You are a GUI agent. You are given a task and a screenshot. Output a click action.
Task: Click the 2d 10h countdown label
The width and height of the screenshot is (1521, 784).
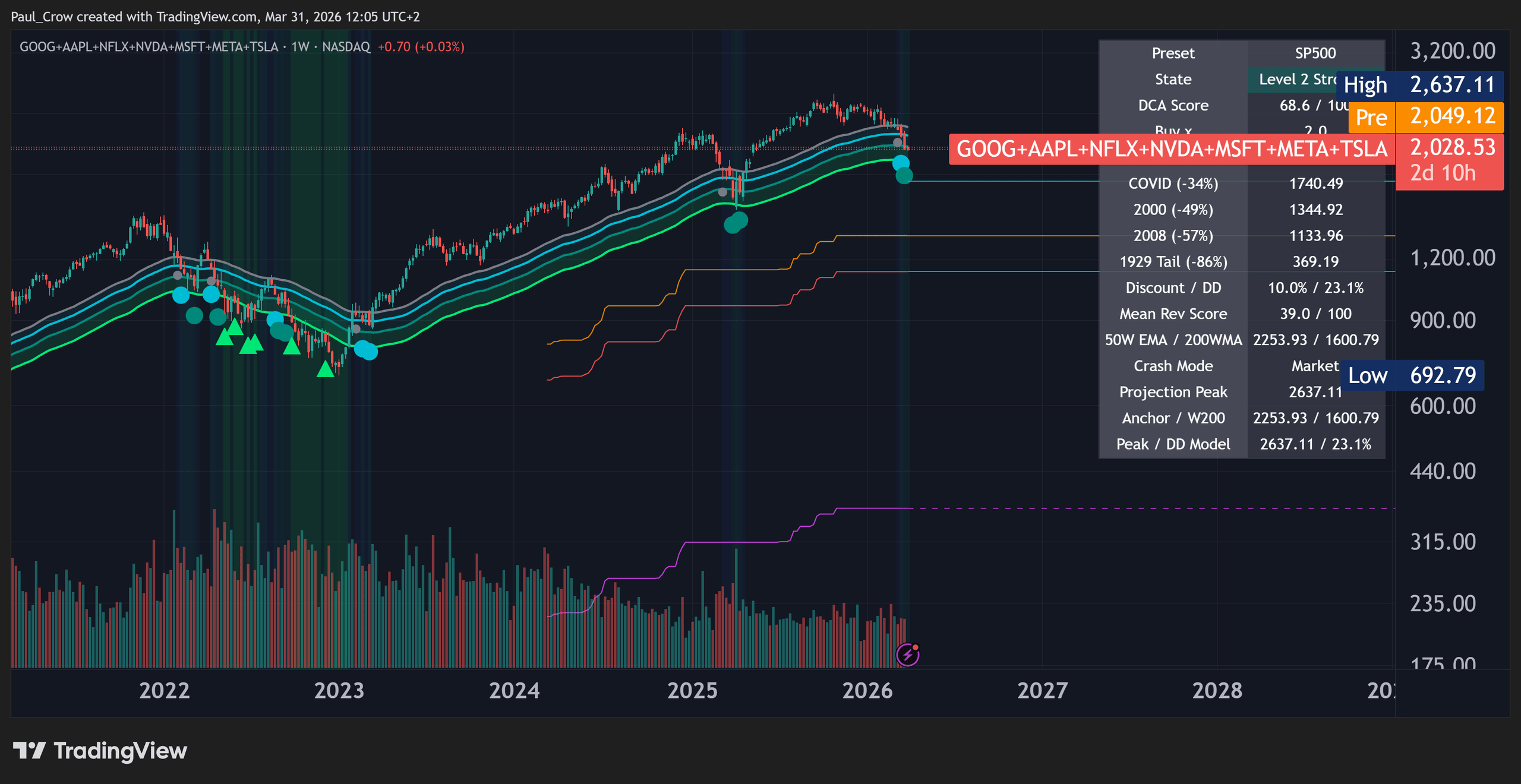[1443, 173]
